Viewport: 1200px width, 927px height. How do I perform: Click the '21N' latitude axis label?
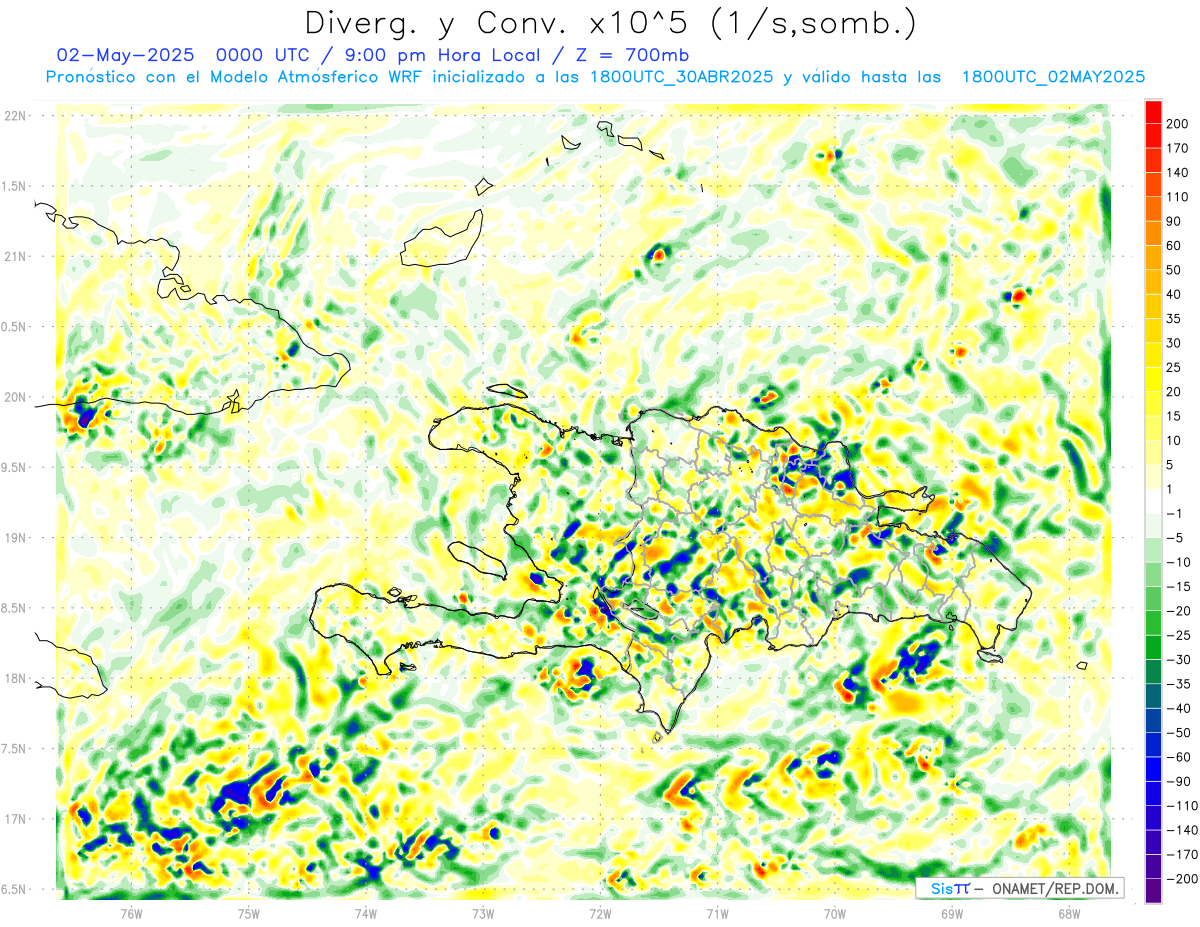[x=15, y=256]
